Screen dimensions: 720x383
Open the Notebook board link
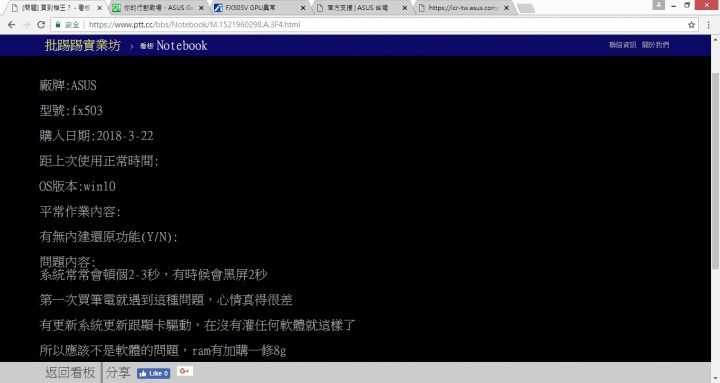pyautogui.click(x=174, y=45)
